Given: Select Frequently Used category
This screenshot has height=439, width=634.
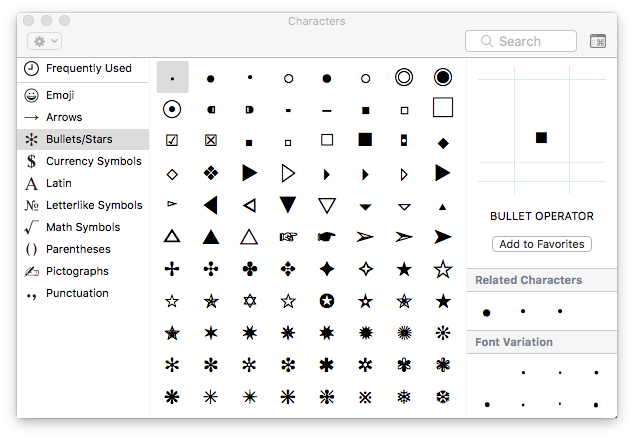Looking at the screenshot, I should [x=83, y=68].
